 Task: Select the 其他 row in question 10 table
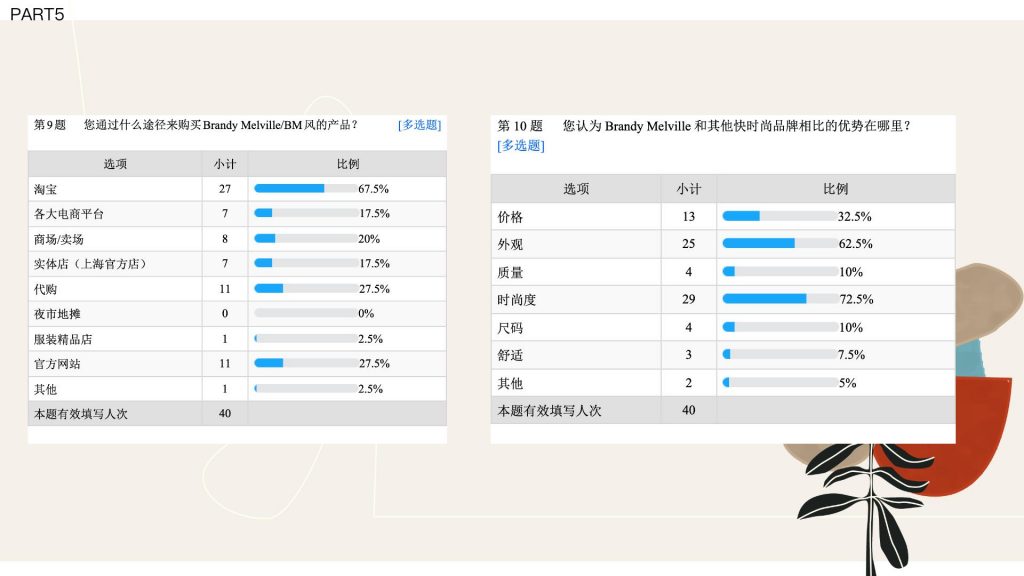pos(723,383)
